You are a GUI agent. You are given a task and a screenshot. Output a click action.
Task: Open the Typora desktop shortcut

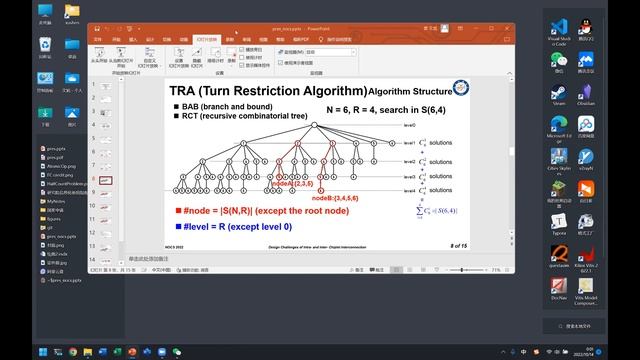pyautogui.click(x=559, y=224)
